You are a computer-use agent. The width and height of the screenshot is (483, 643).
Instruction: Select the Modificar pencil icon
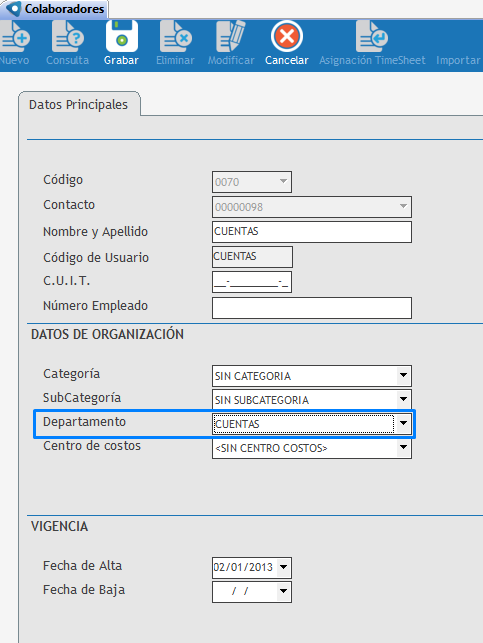[231, 37]
